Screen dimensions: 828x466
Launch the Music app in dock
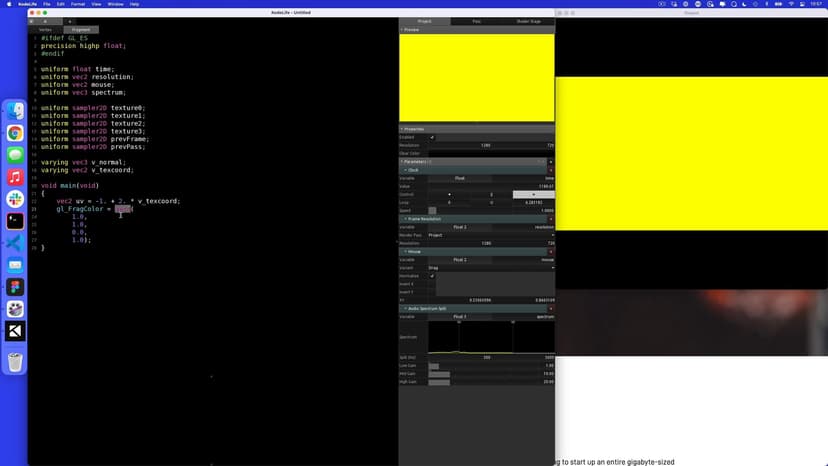click(15, 177)
